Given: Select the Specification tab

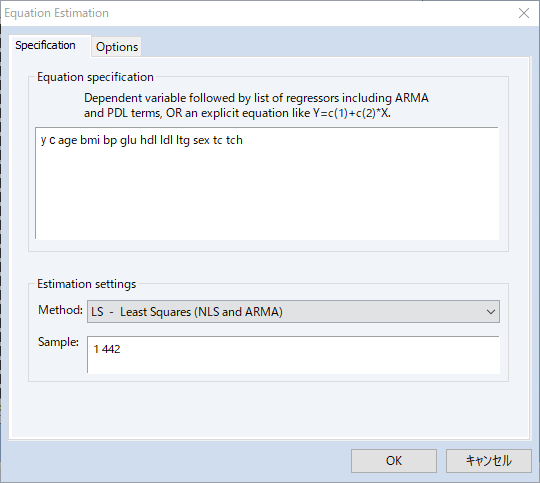Looking at the screenshot, I should (45, 45).
